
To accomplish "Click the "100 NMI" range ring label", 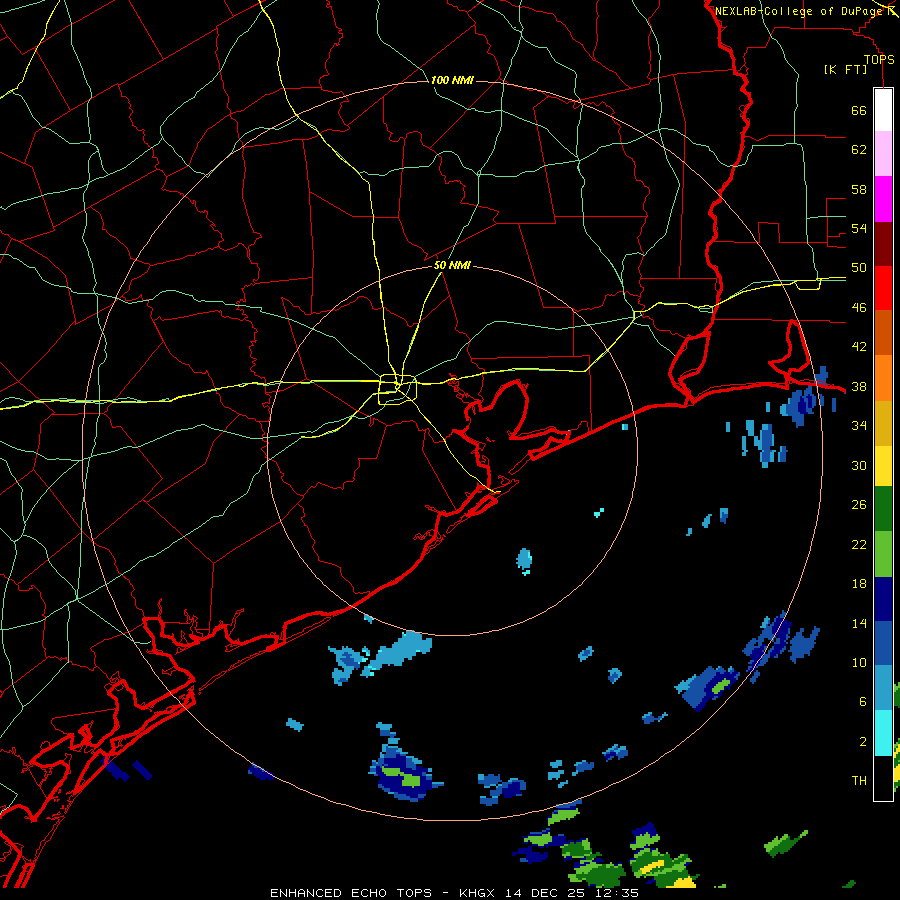I will [x=452, y=80].
